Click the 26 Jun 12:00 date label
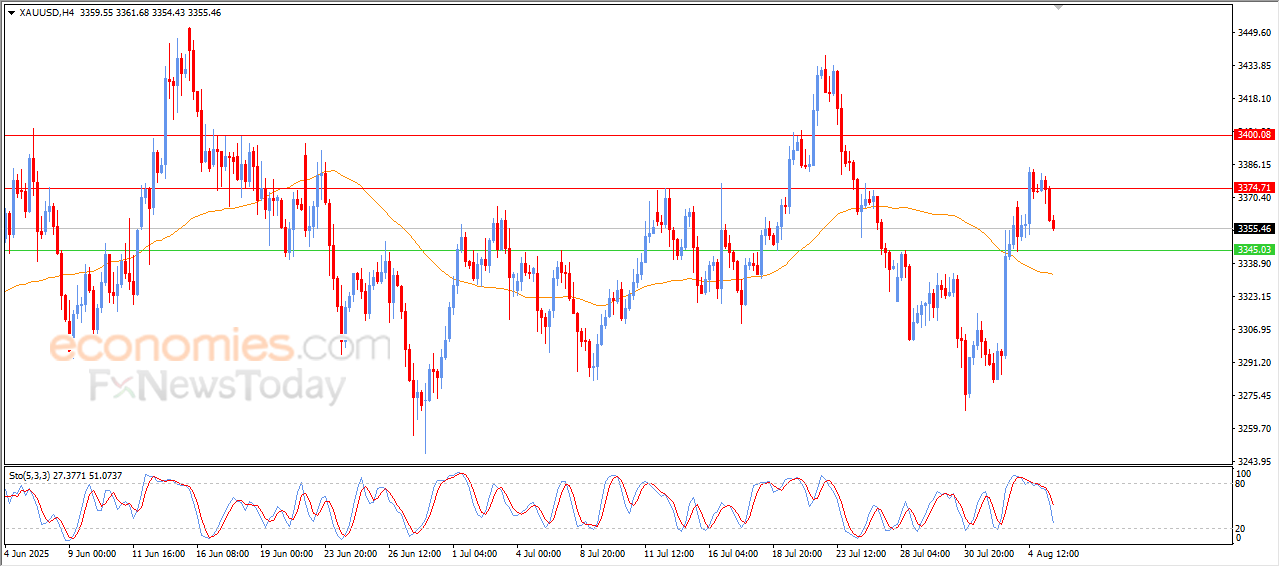Image resolution: width=1280 pixels, height=567 pixels. tap(416, 552)
